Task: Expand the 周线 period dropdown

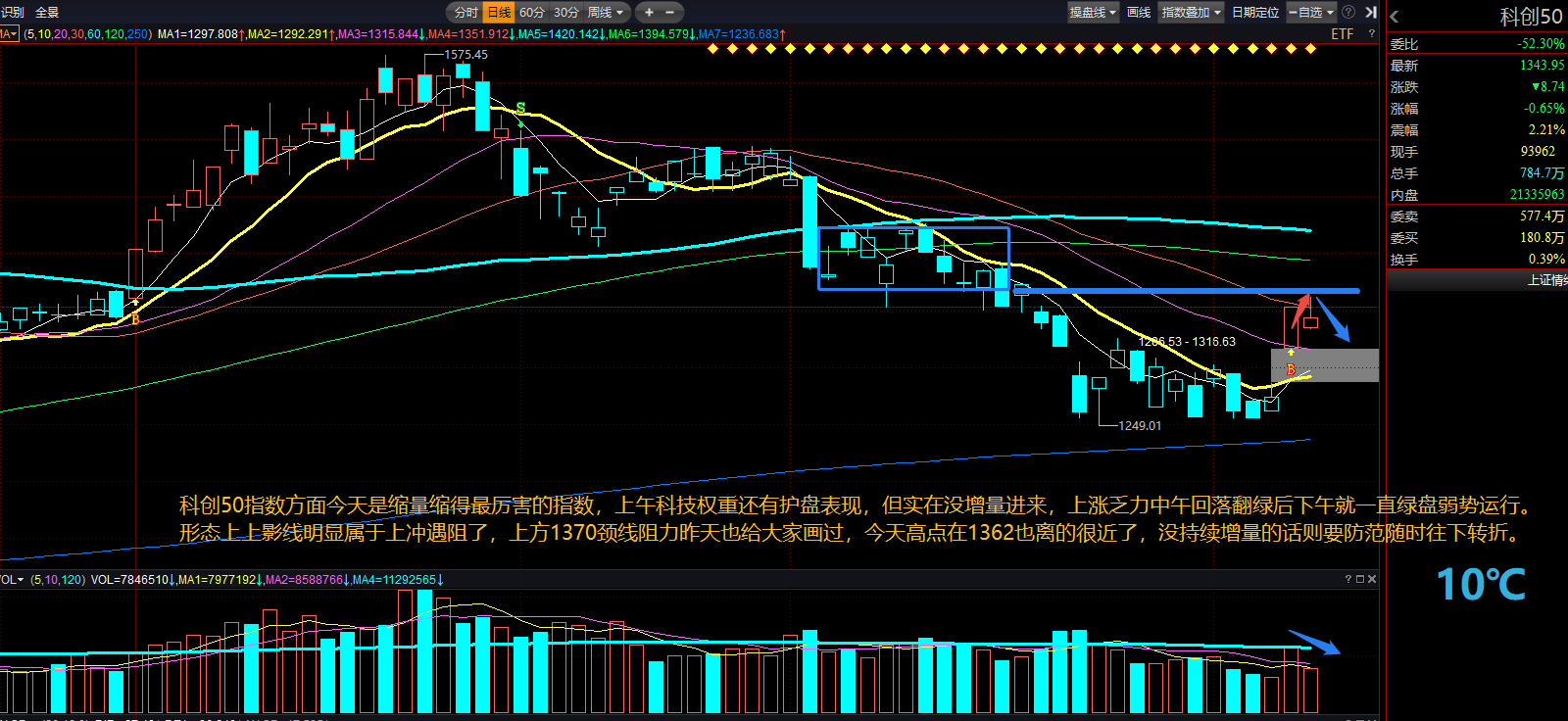Action: (606, 13)
